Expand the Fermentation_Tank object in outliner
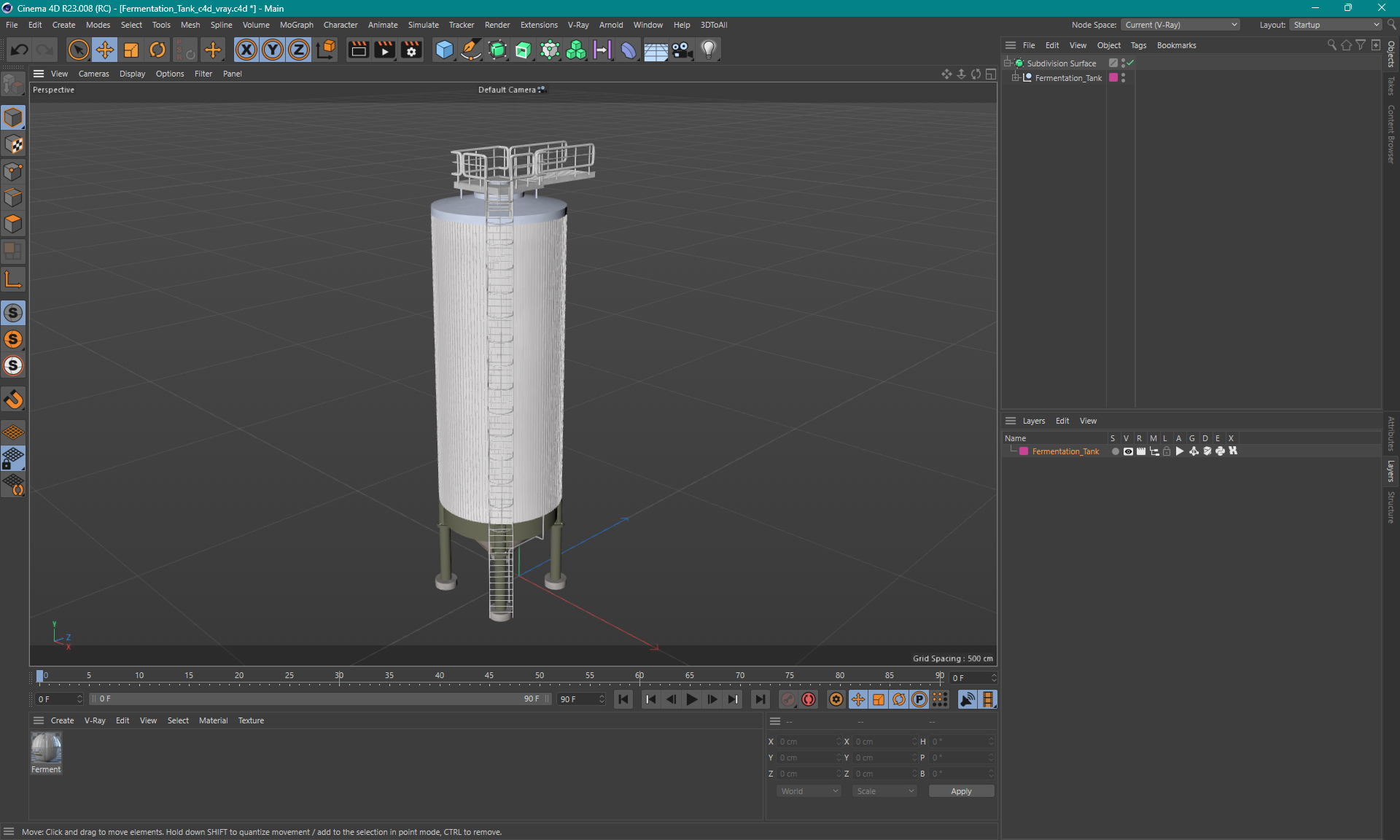Image resolution: width=1400 pixels, height=840 pixels. (1014, 77)
